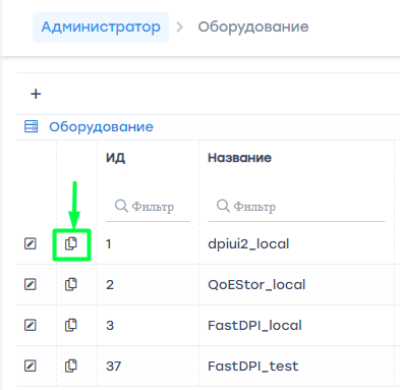Click the Оборудование breadcrumb item

click(x=253, y=27)
